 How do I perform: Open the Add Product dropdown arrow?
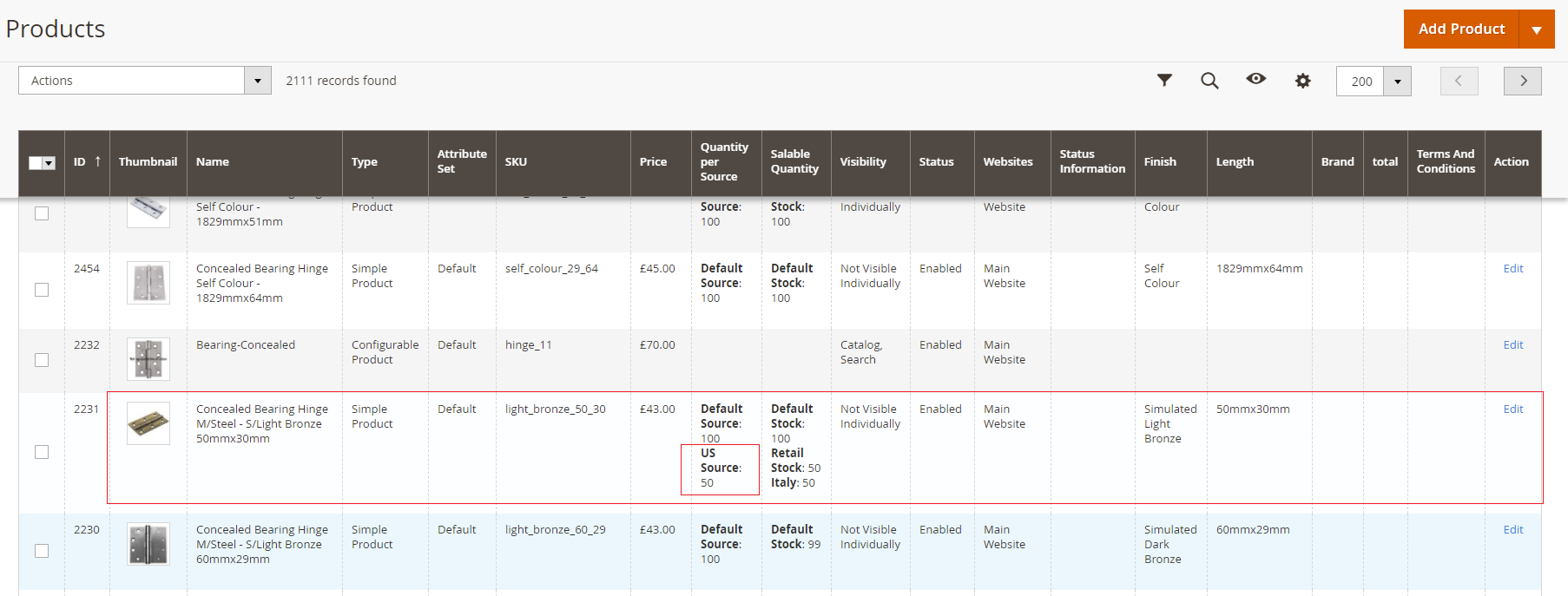click(x=1536, y=29)
